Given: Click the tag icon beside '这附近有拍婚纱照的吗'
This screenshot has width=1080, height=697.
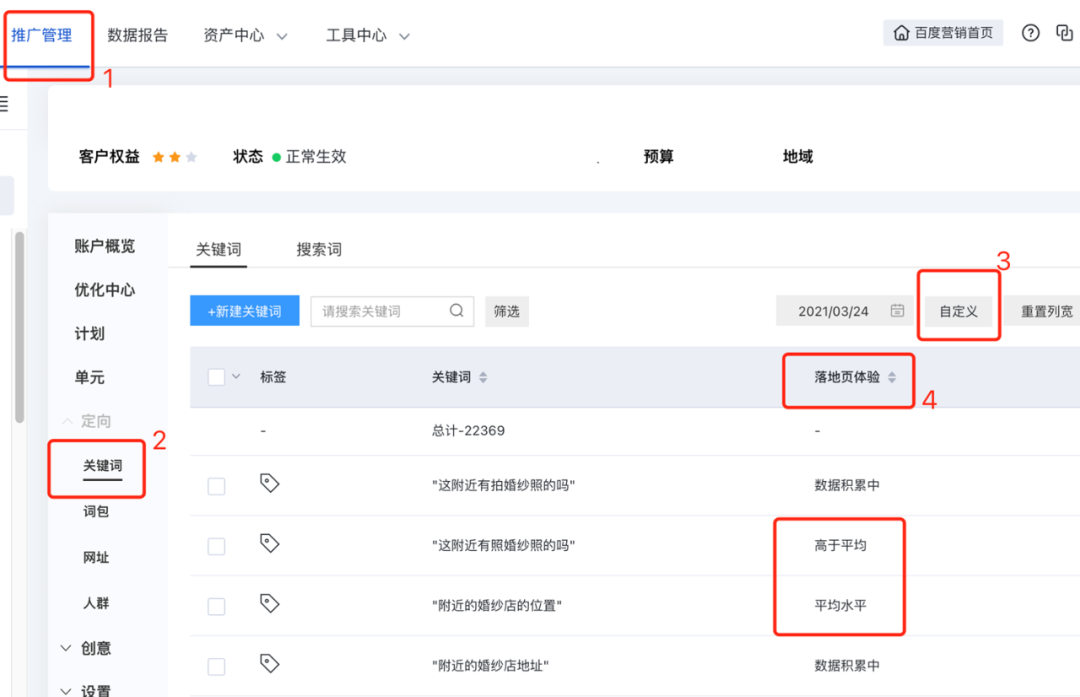Looking at the screenshot, I should 267,483.
